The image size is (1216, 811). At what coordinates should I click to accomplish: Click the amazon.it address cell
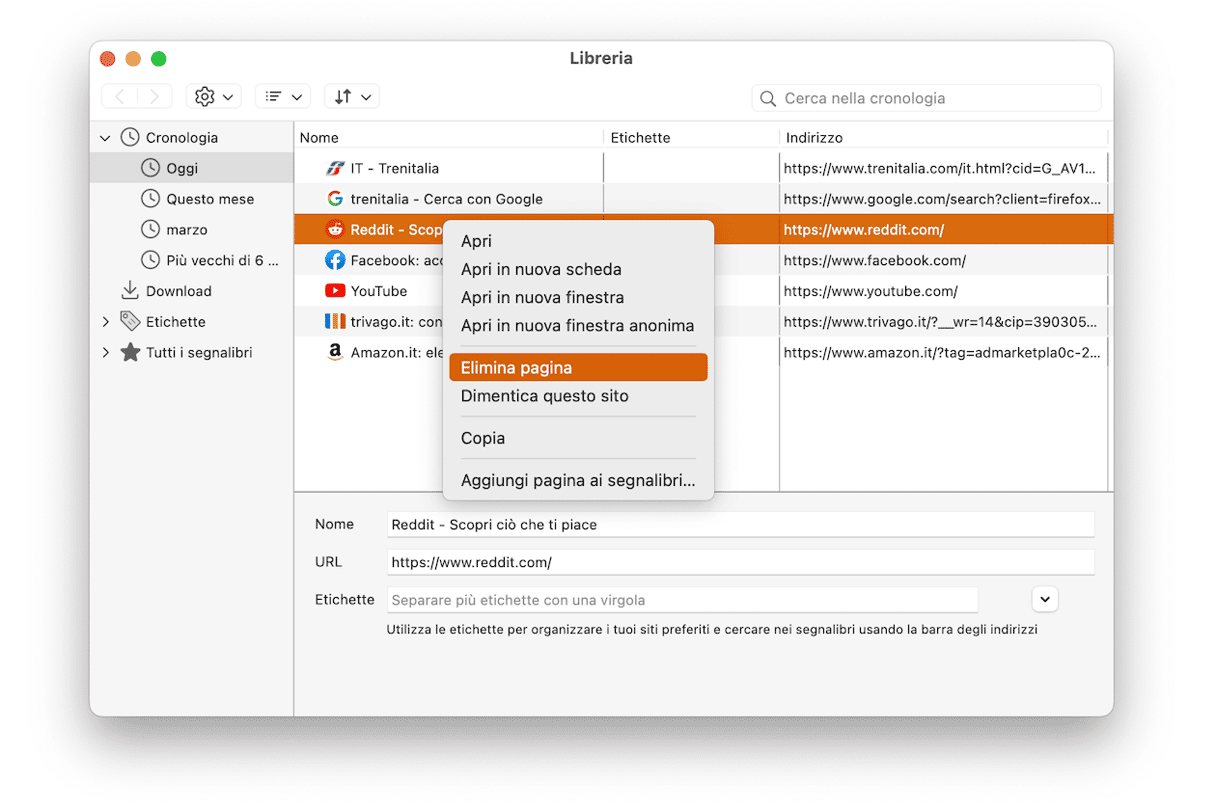tap(943, 352)
